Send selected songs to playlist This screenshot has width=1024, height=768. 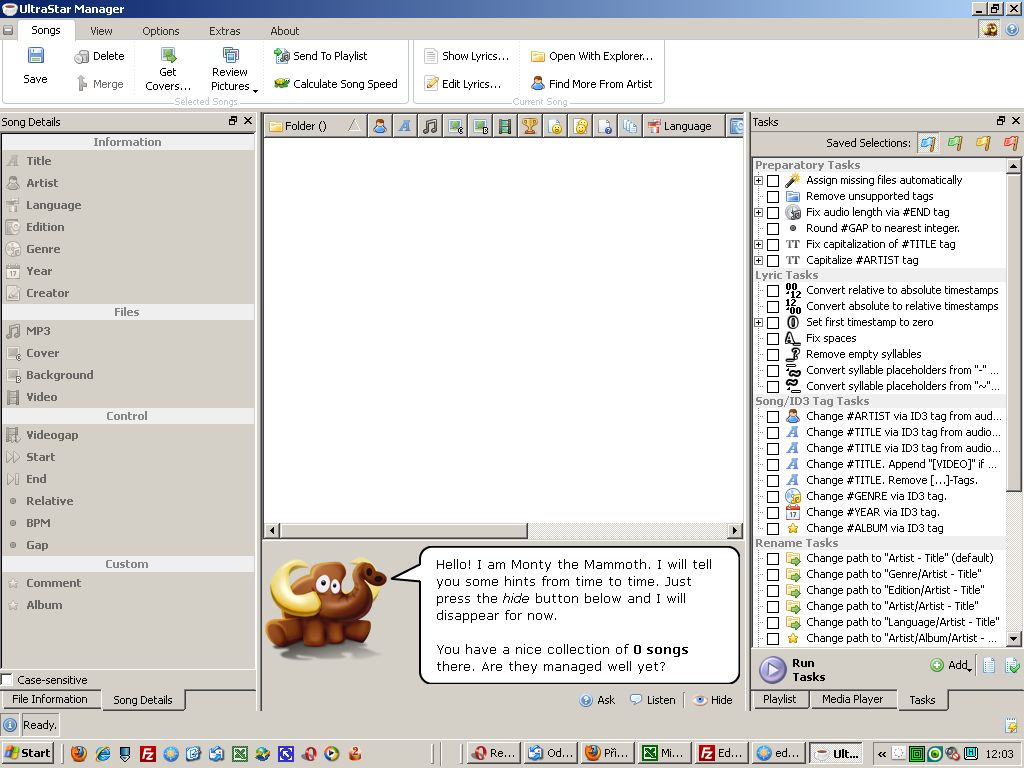point(320,56)
